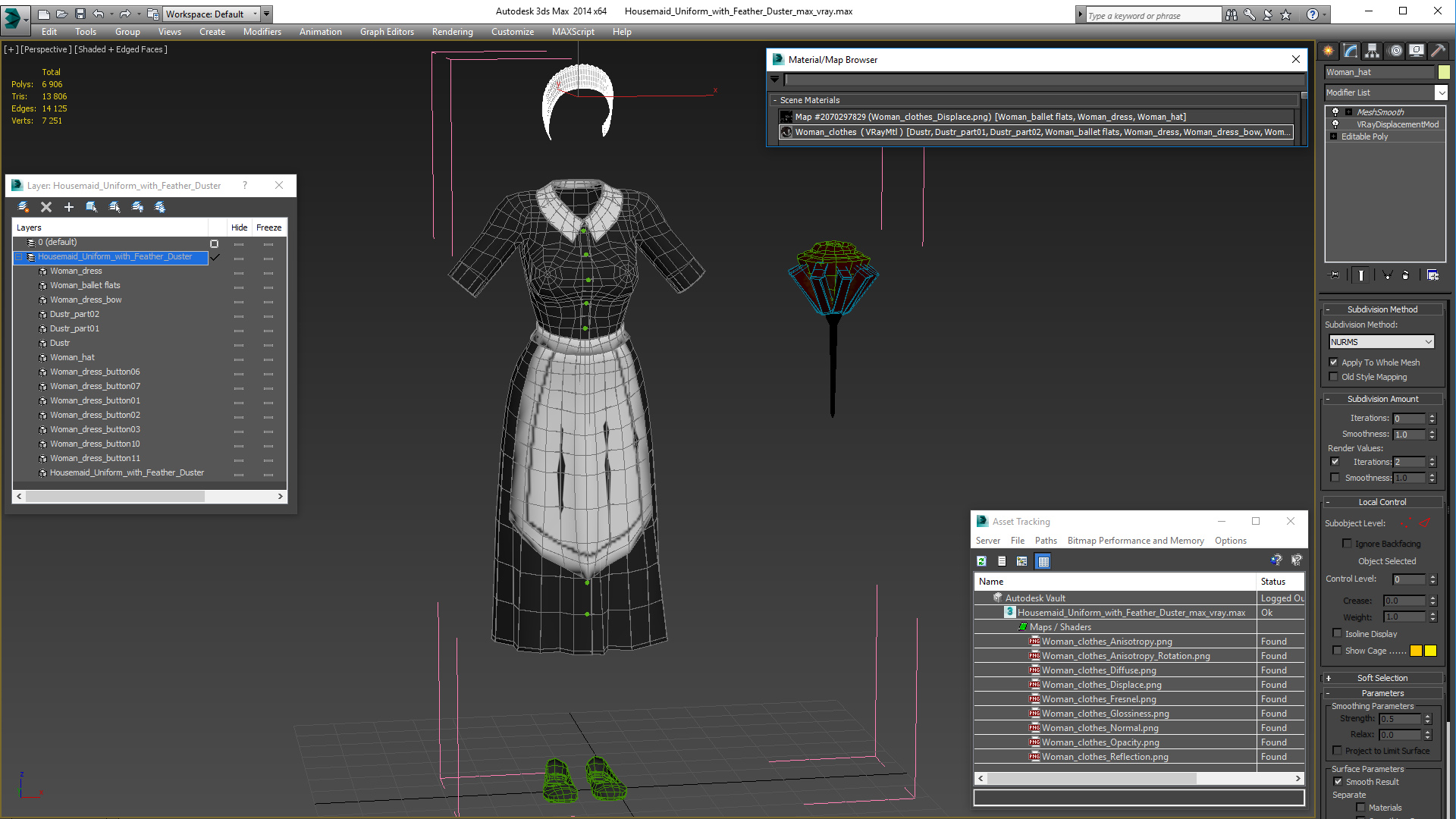Enable Project to Limit Surface checkbox
1456x819 pixels.
point(1338,751)
